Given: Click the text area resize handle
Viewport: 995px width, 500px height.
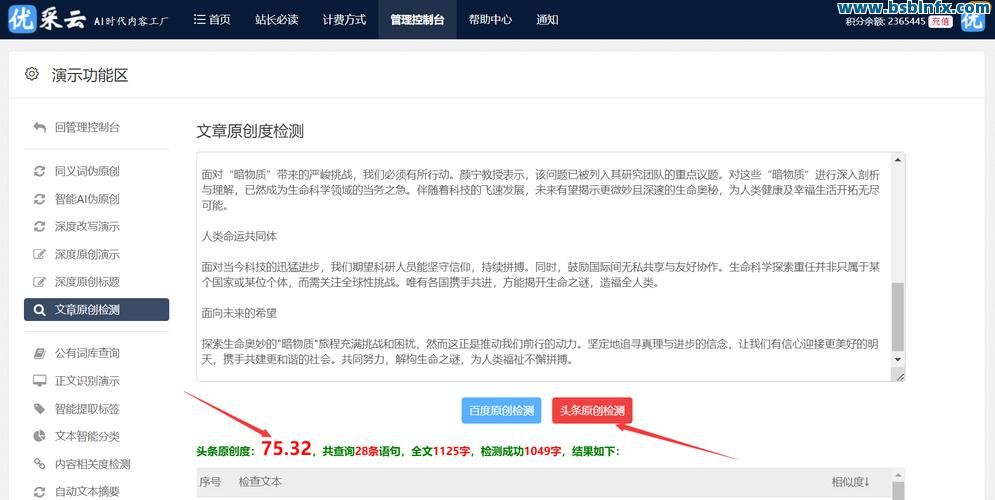Looking at the screenshot, I should (900, 376).
